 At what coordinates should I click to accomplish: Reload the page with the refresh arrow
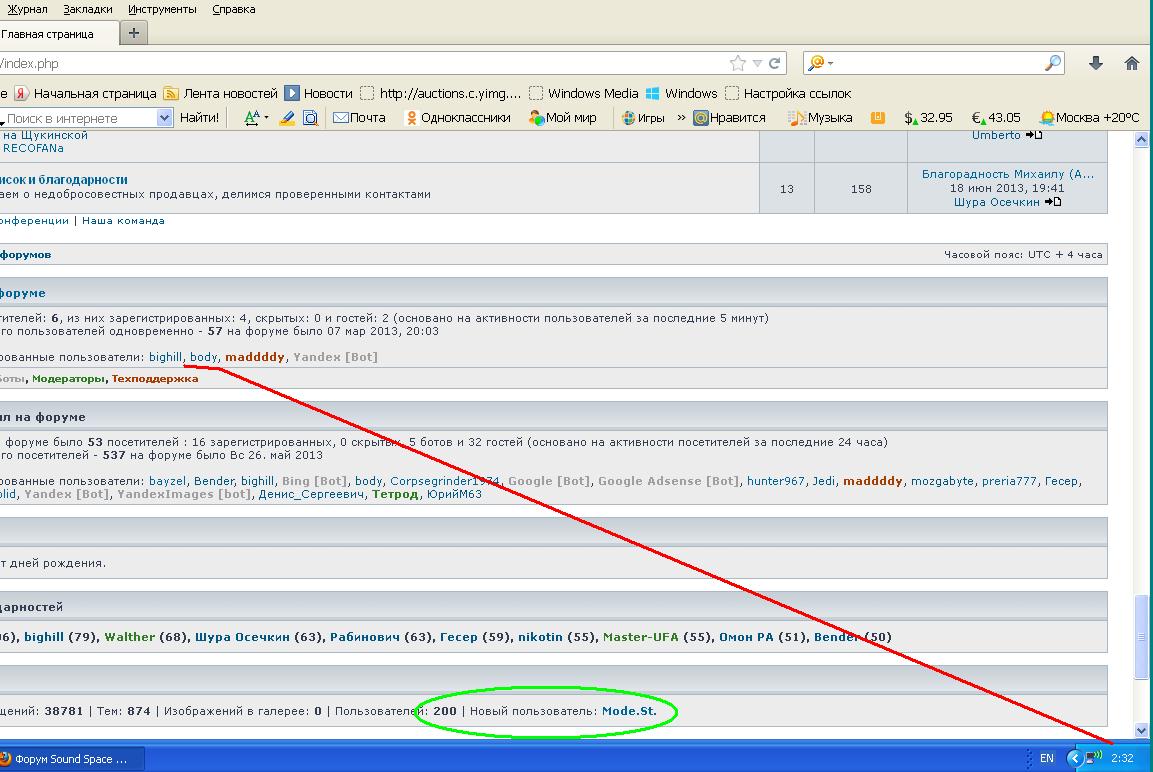[774, 63]
